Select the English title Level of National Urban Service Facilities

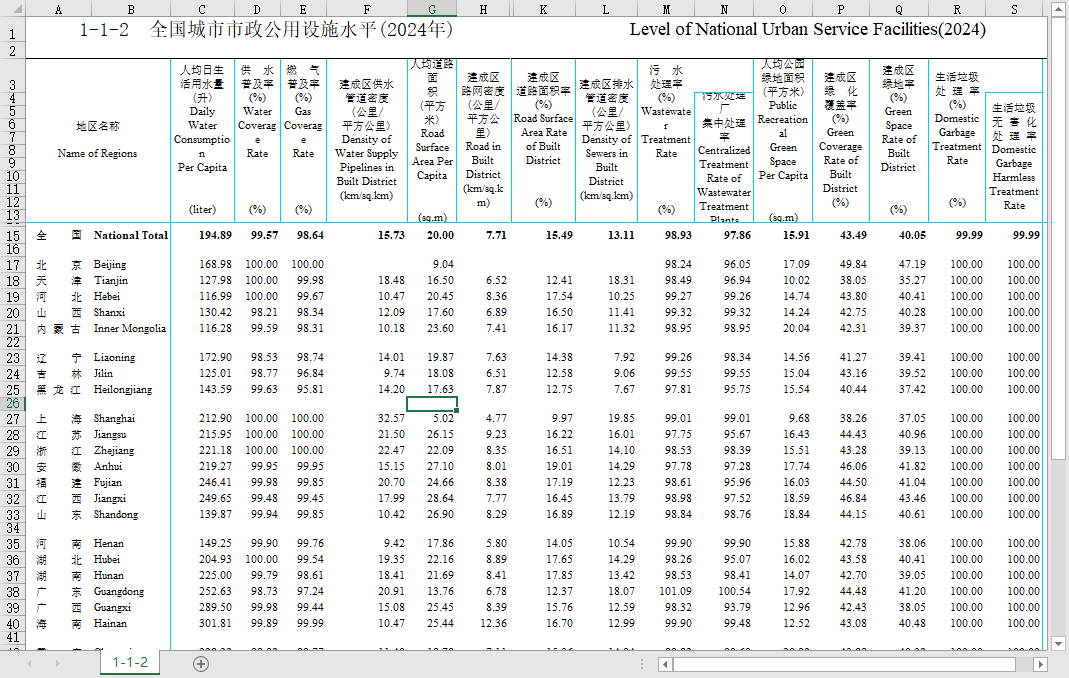807,30
